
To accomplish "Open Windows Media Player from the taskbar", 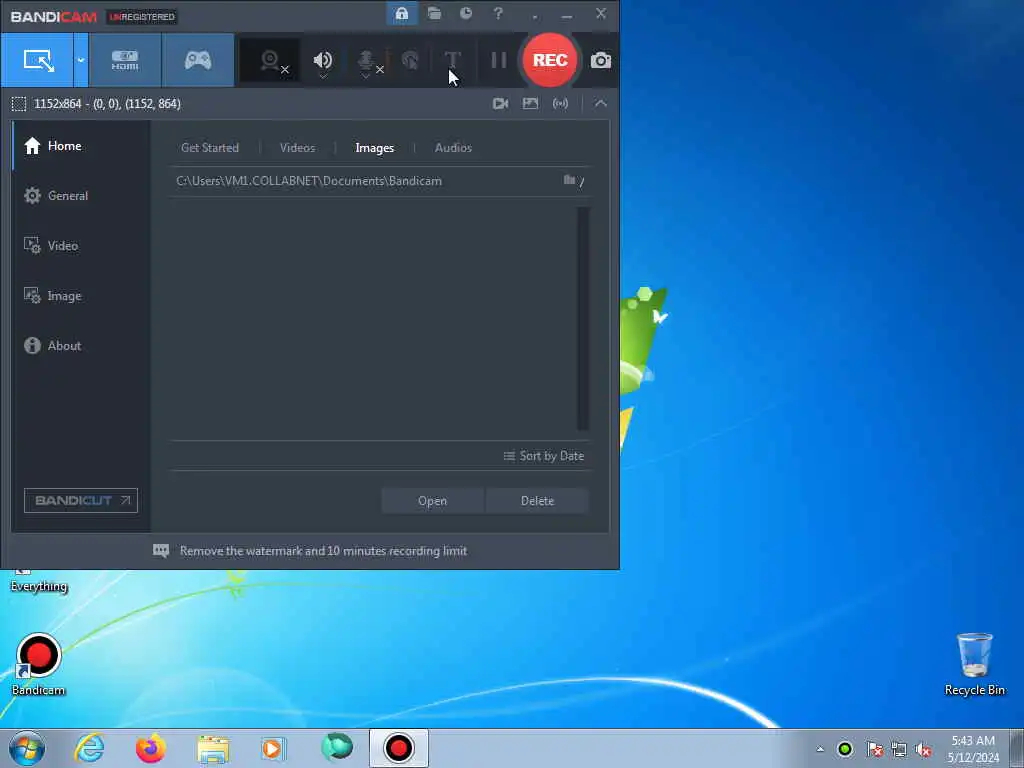I will pyautogui.click(x=273, y=748).
